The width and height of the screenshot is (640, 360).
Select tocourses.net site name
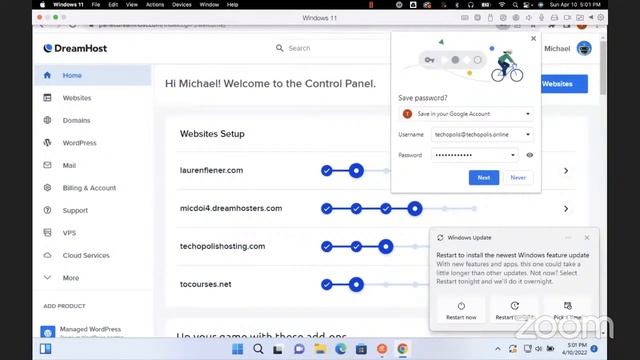click(205, 284)
